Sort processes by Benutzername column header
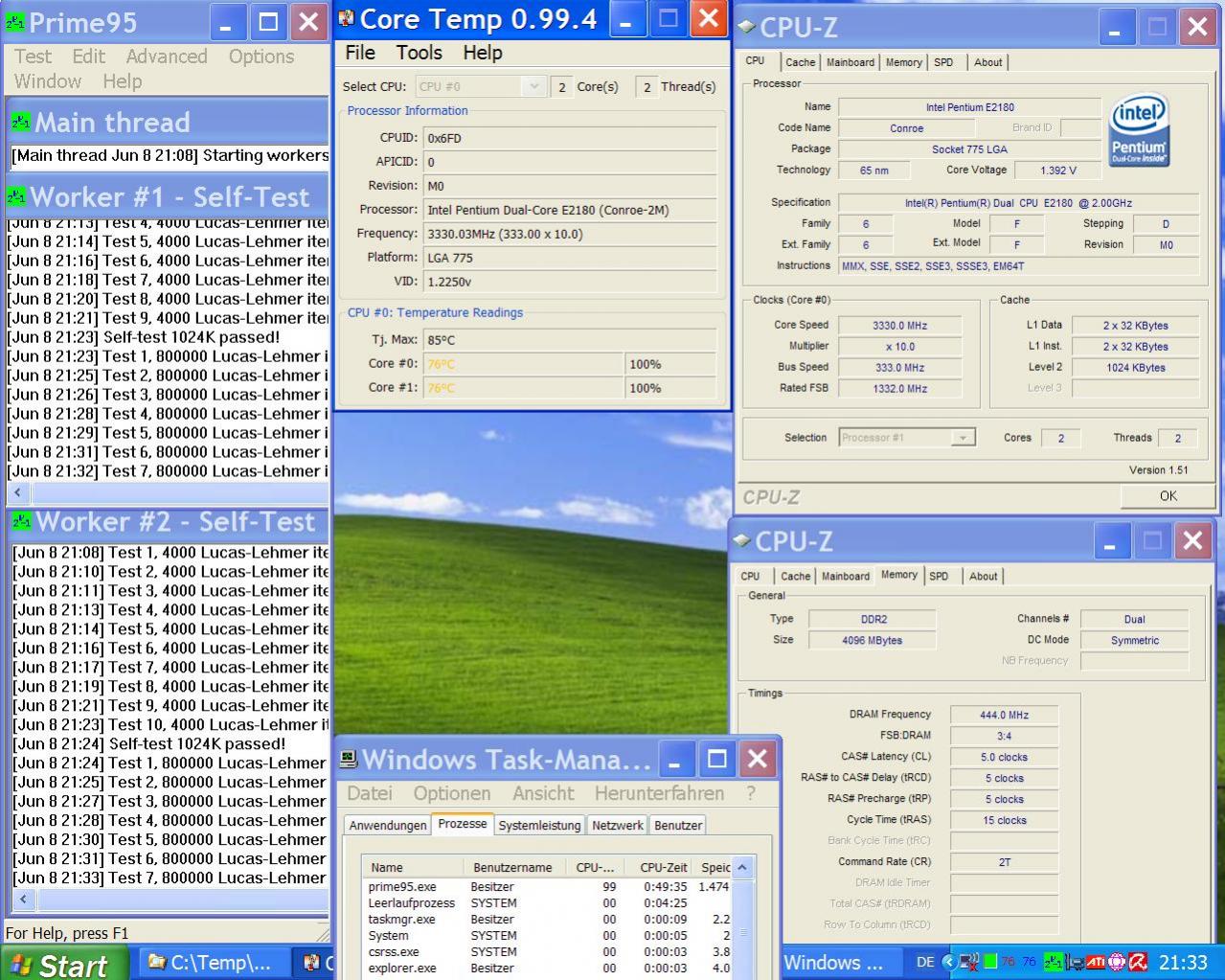This screenshot has height=980, width=1225. [x=515, y=867]
